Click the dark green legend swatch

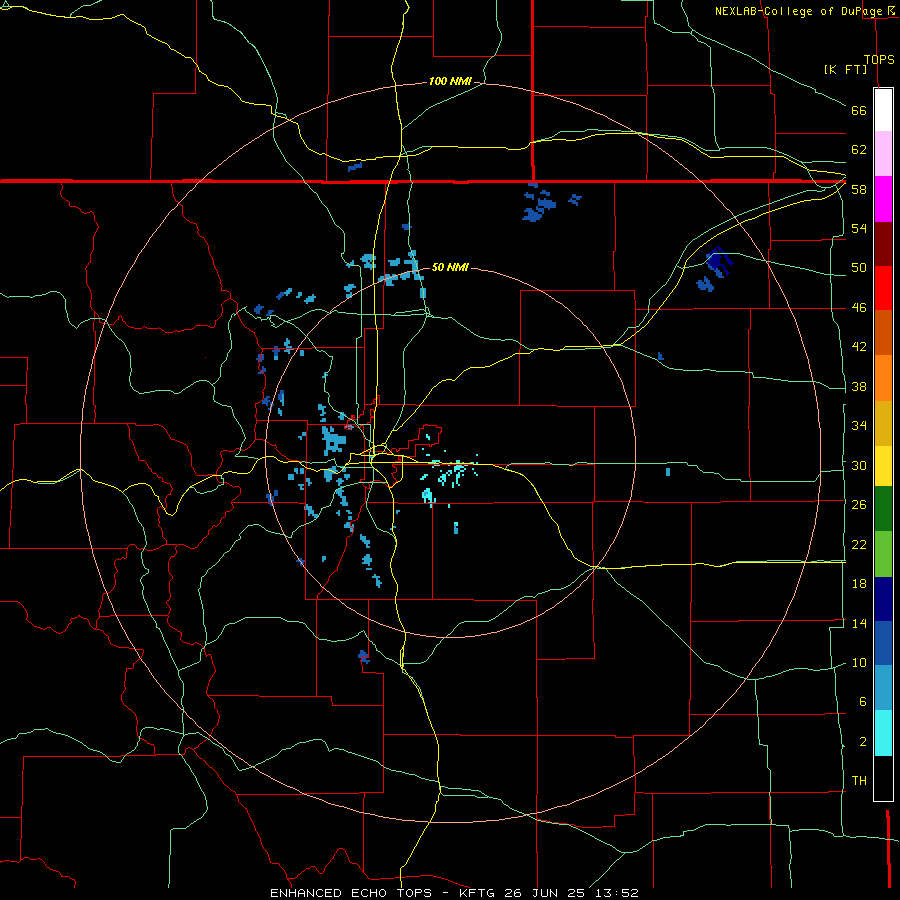883,509
